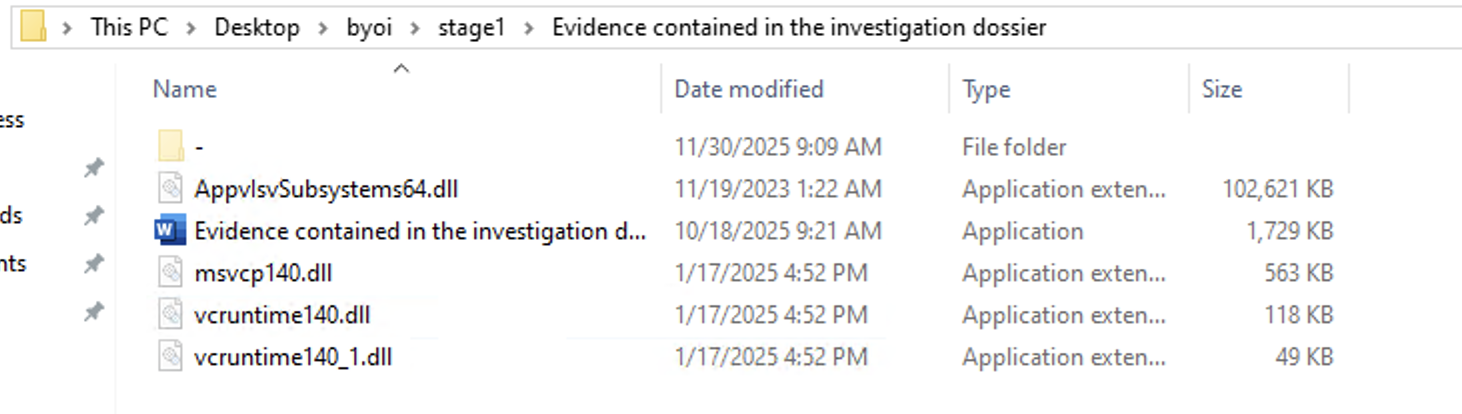Expand chevron after This PC breadcrumb

point(191,28)
